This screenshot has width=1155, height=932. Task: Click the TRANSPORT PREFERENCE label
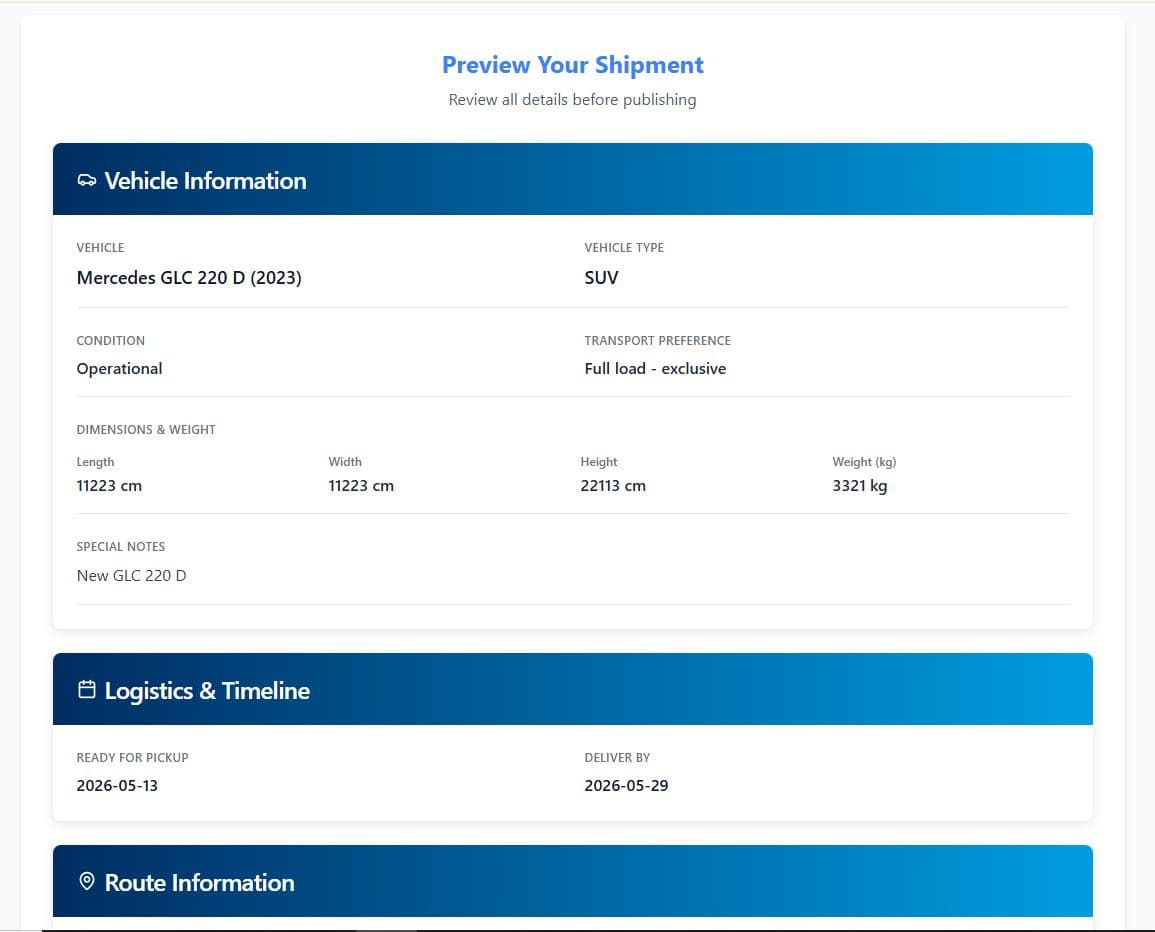(657, 340)
